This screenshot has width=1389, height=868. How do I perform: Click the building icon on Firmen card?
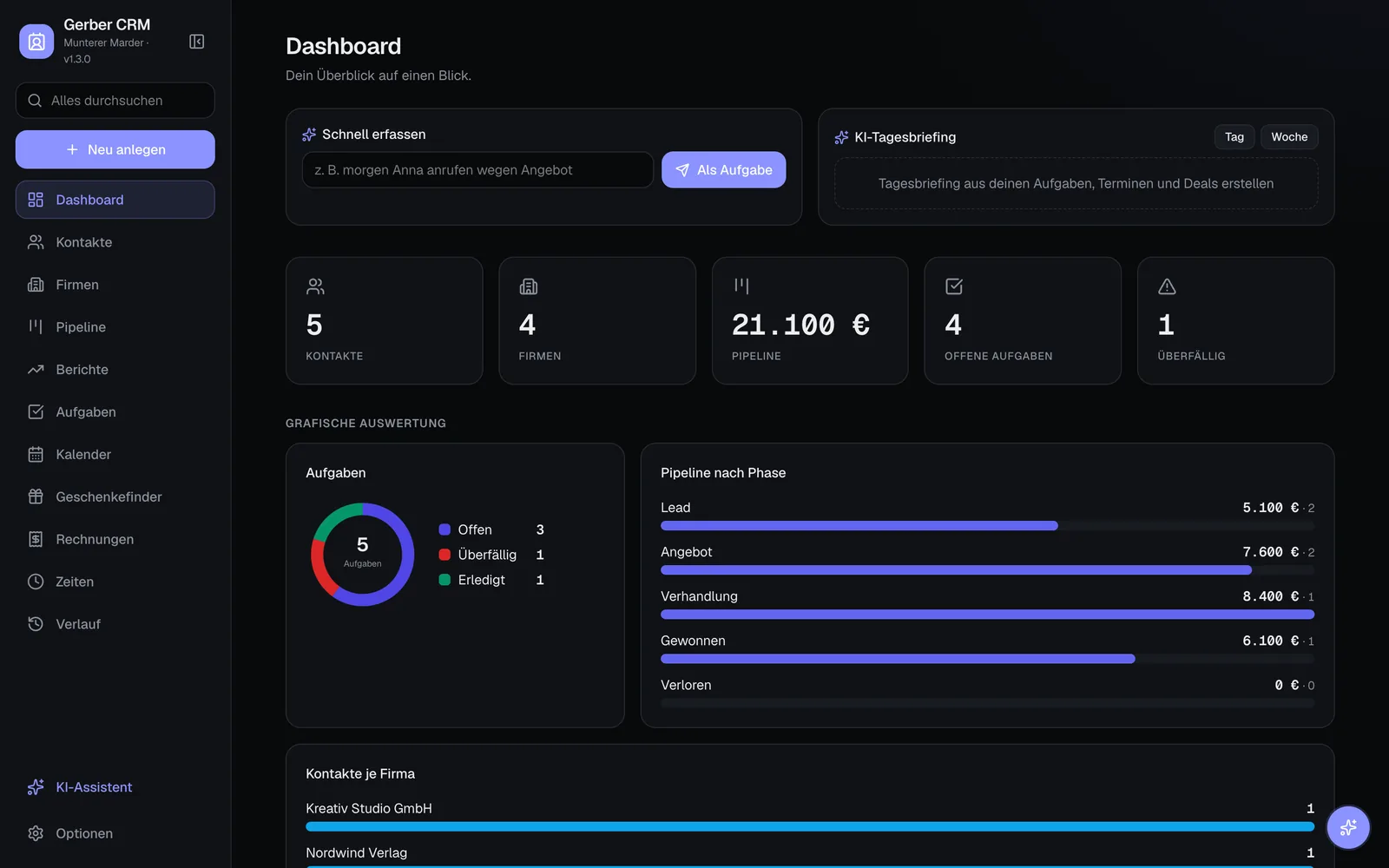[x=529, y=286]
